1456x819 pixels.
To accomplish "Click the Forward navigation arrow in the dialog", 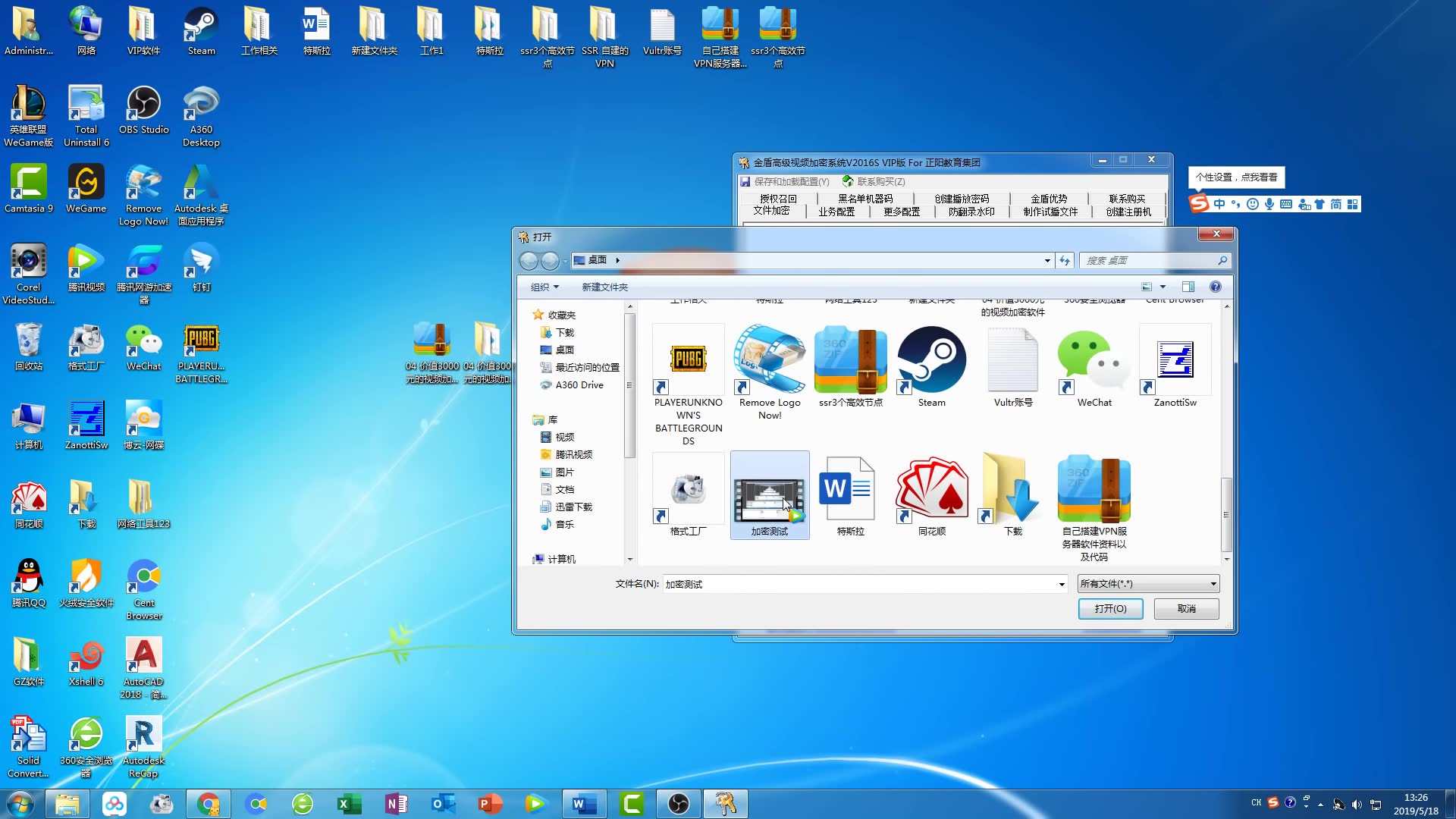I will pyautogui.click(x=550, y=261).
